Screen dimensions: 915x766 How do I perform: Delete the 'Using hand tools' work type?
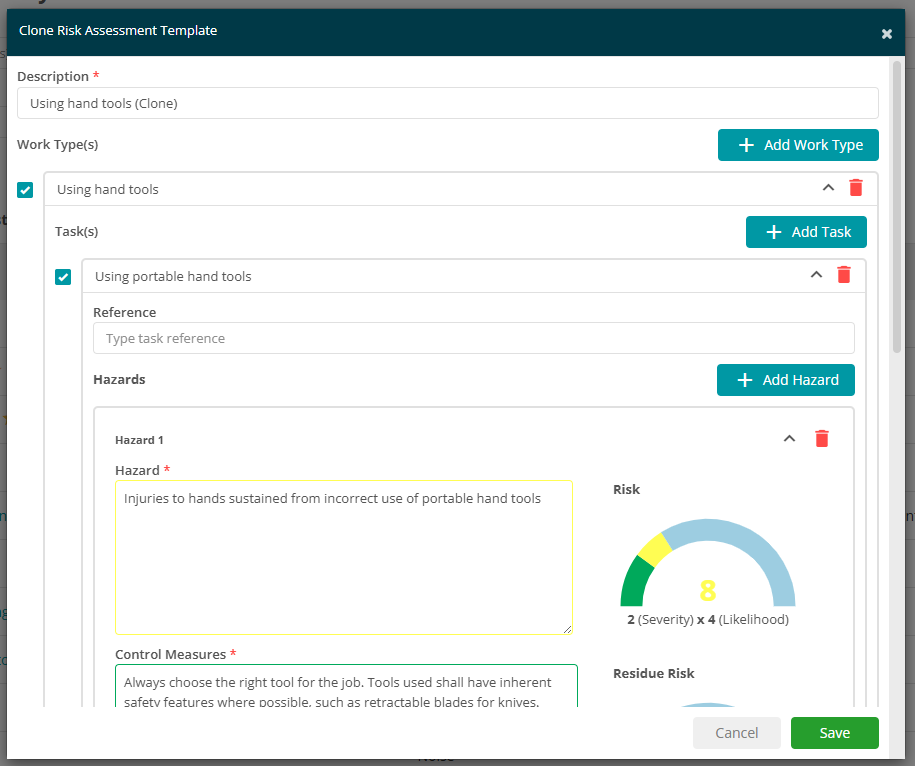(x=855, y=188)
